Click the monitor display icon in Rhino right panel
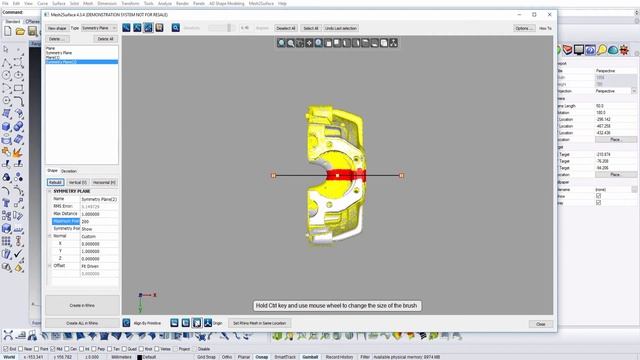 (x=579, y=50)
